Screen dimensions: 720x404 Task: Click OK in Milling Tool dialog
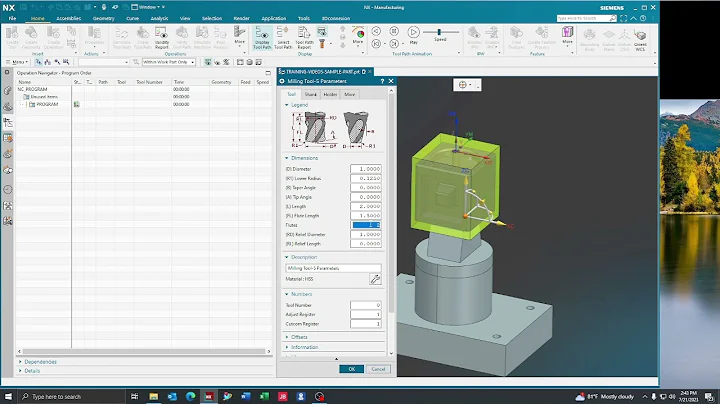[x=352, y=369]
